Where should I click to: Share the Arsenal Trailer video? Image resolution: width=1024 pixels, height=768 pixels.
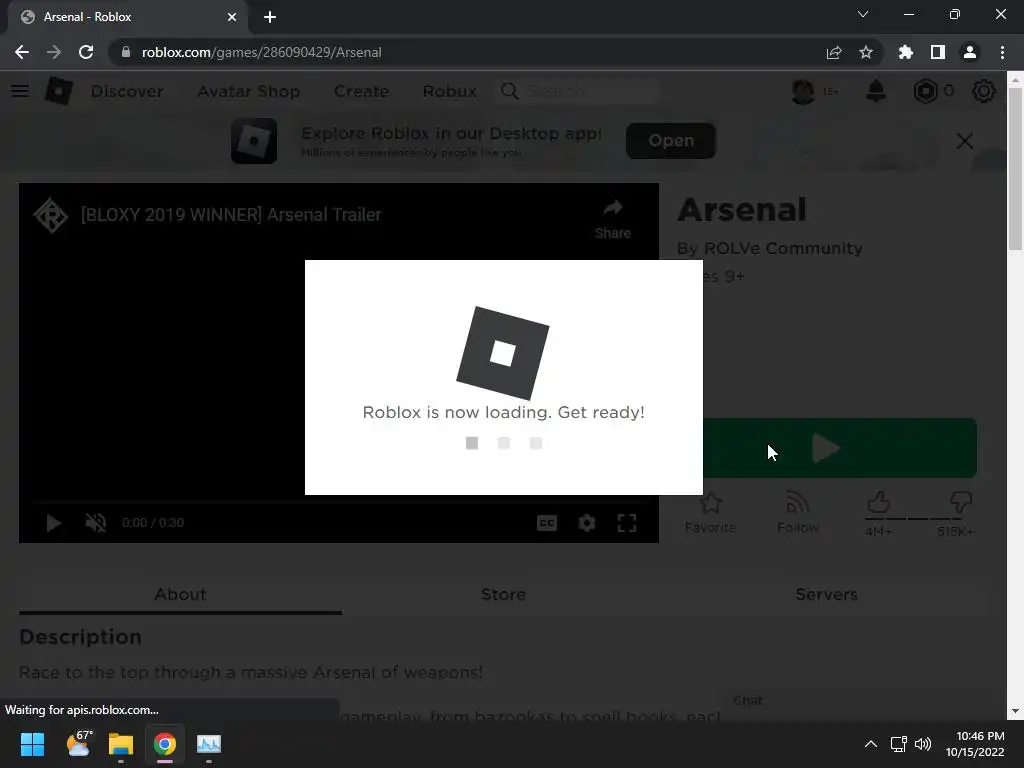pos(613,219)
